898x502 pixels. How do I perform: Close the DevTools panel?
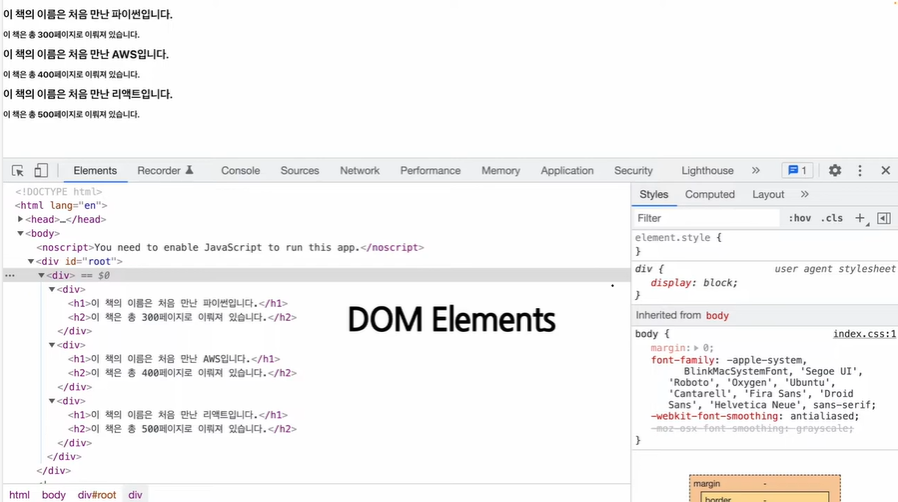point(885,171)
